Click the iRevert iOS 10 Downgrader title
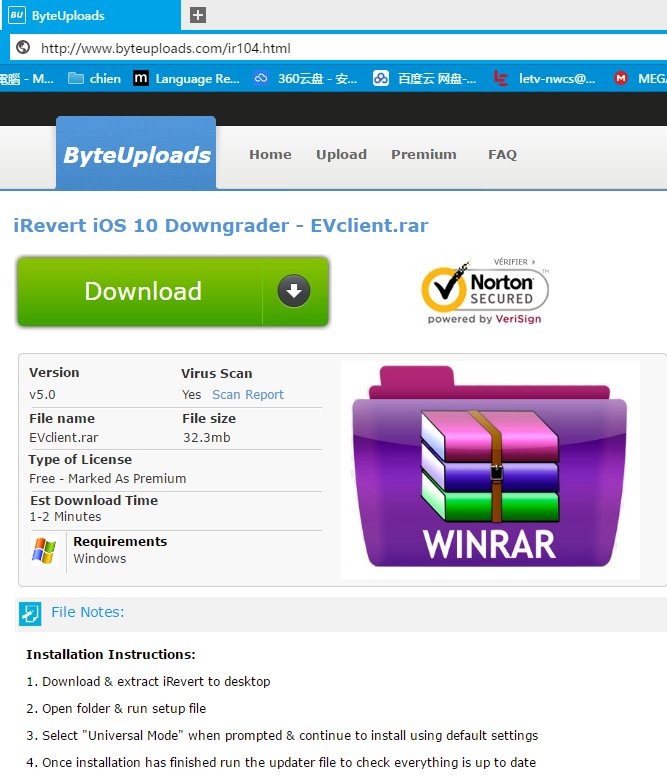 coord(221,226)
